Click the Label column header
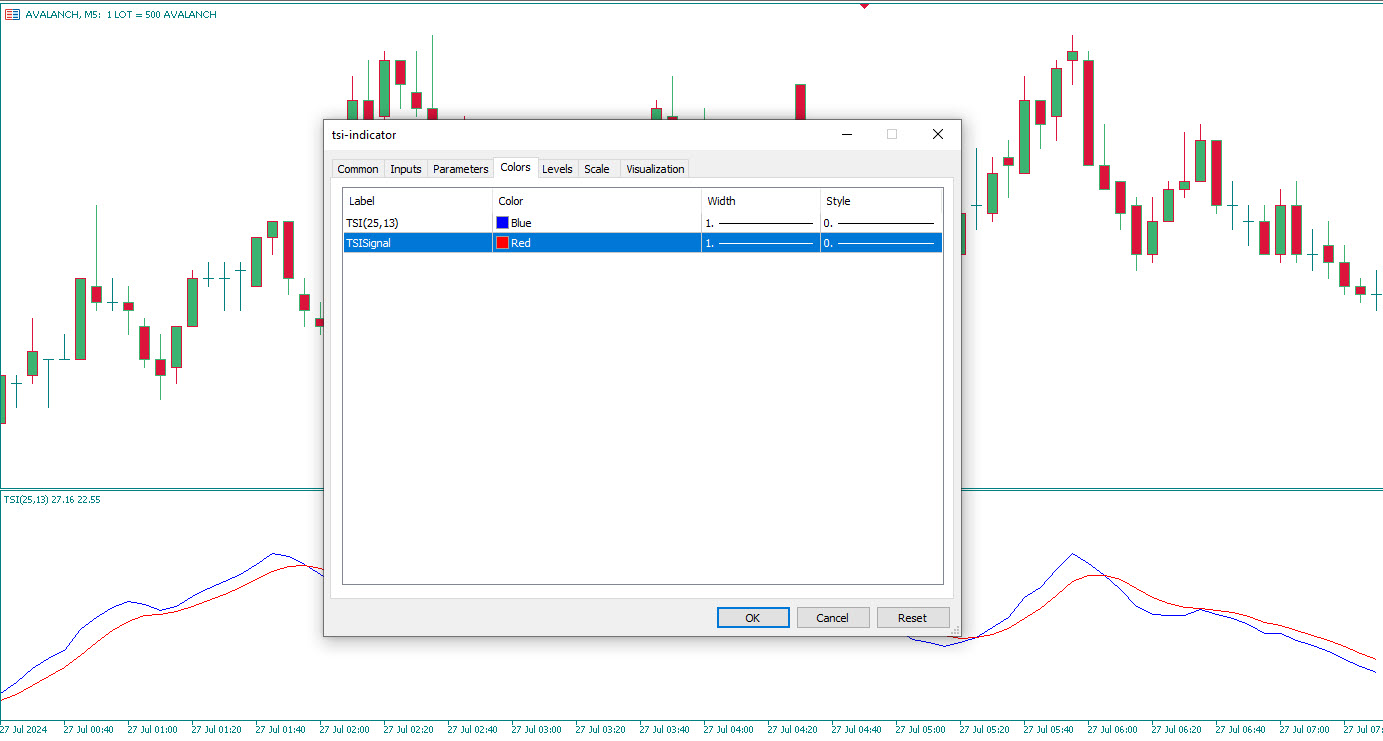The width and height of the screenshot is (1383, 741). [417, 201]
